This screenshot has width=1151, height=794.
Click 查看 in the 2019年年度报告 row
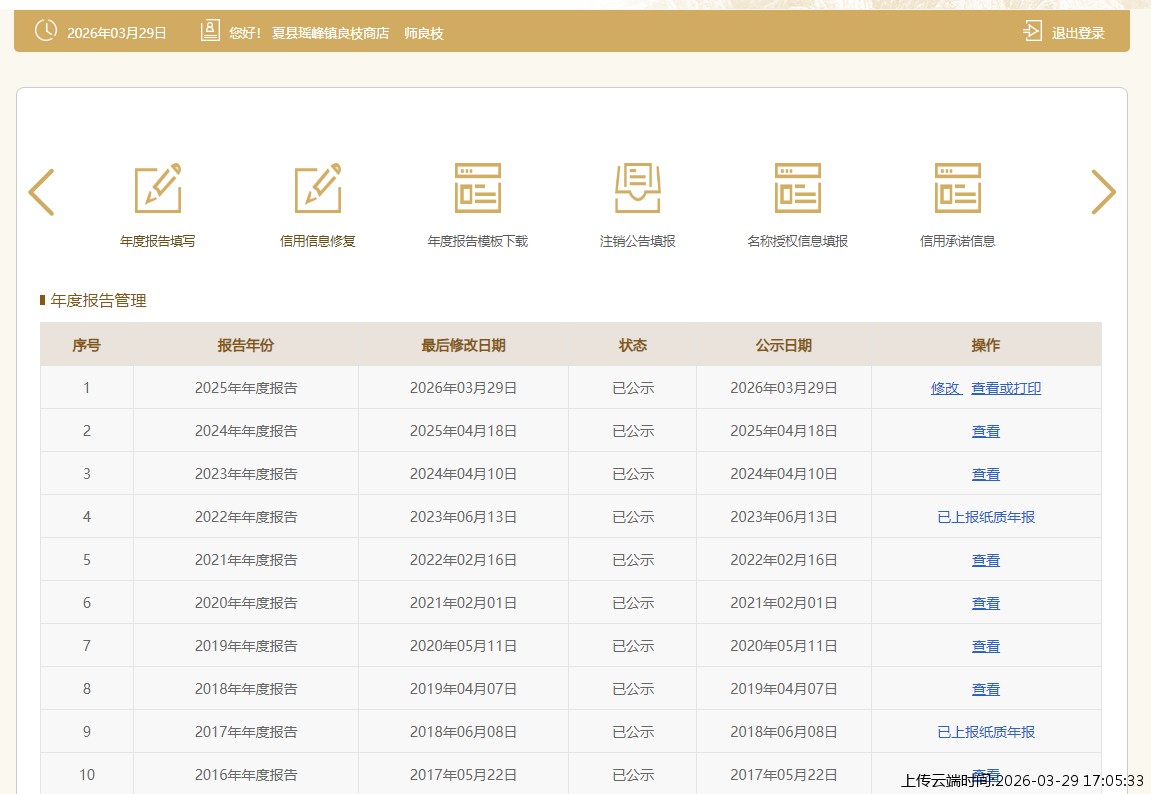pos(986,646)
